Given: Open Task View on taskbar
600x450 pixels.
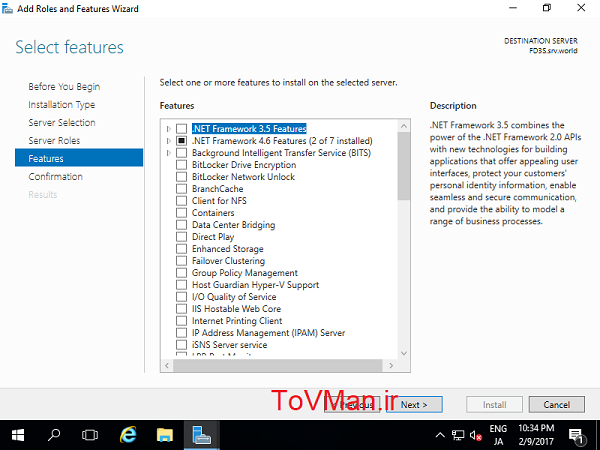Looking at the screenshot, I should (90, 435).
